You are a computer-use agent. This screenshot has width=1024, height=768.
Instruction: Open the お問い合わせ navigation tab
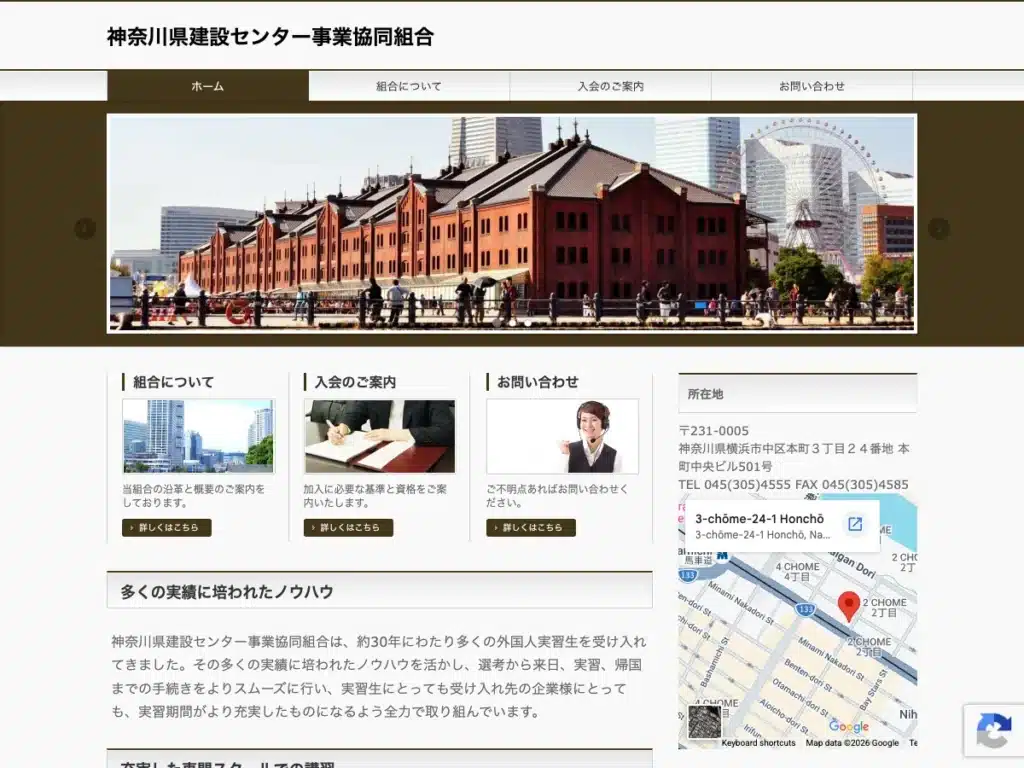[x=812, y=86]
